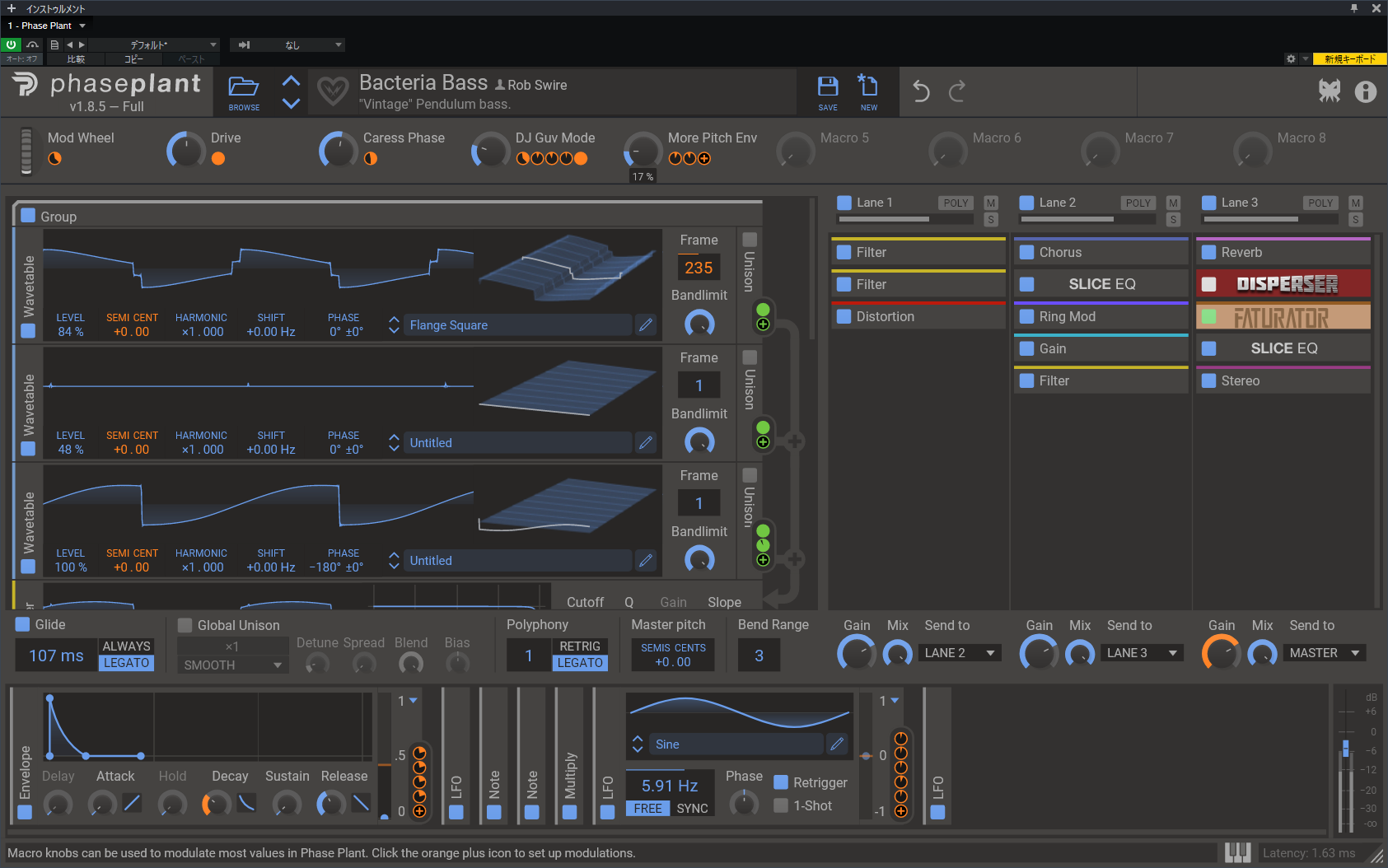Viewport: 1388px width, 868px height.
Task: Click the decay curve shape icon
Action: [x=246, y=802]
